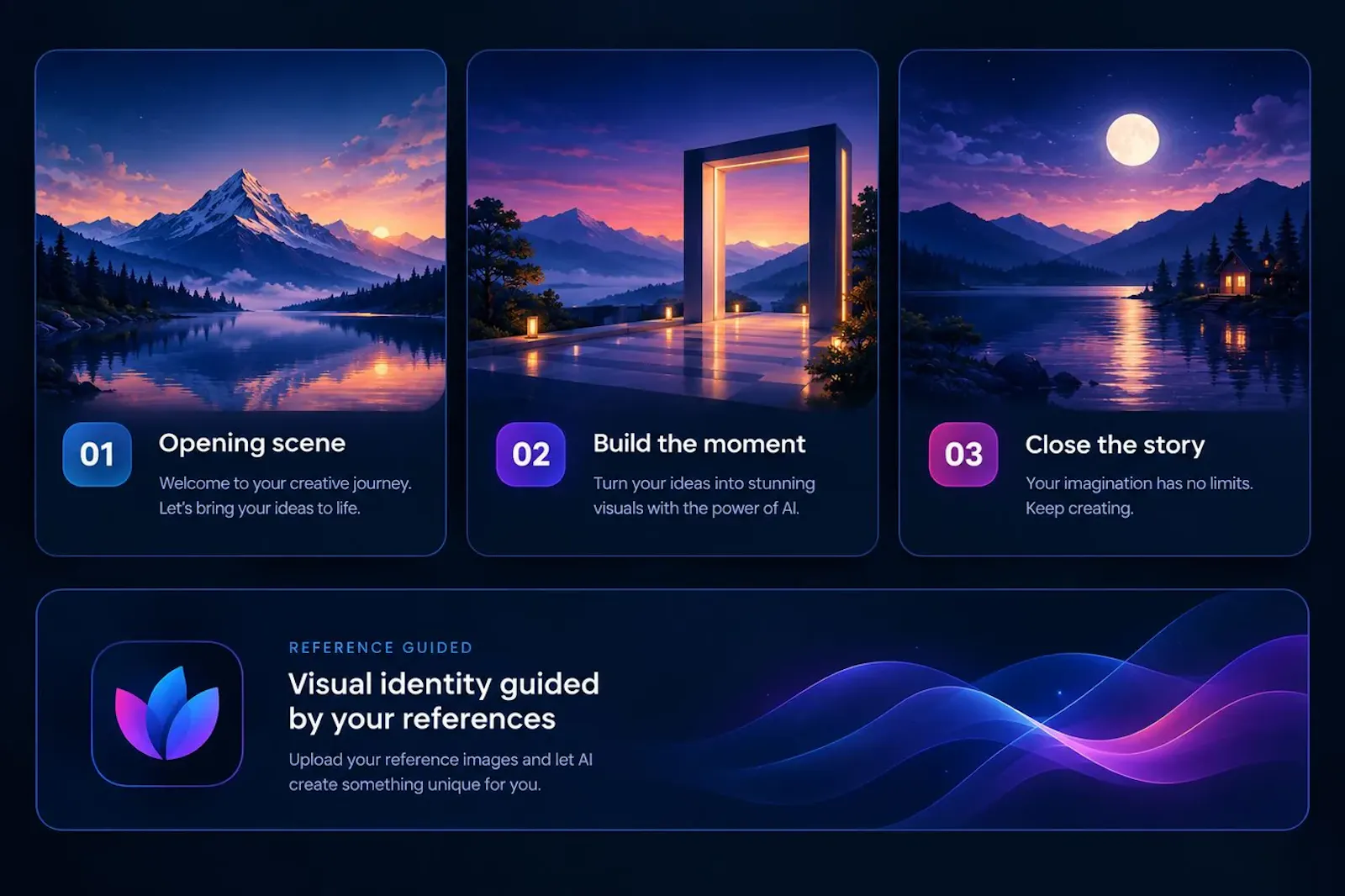Image resolution: width=1345 pixels, height=896 pixels.
Task: Click 'Upload your reference images and let AI' text
Action: coord(440,760)
